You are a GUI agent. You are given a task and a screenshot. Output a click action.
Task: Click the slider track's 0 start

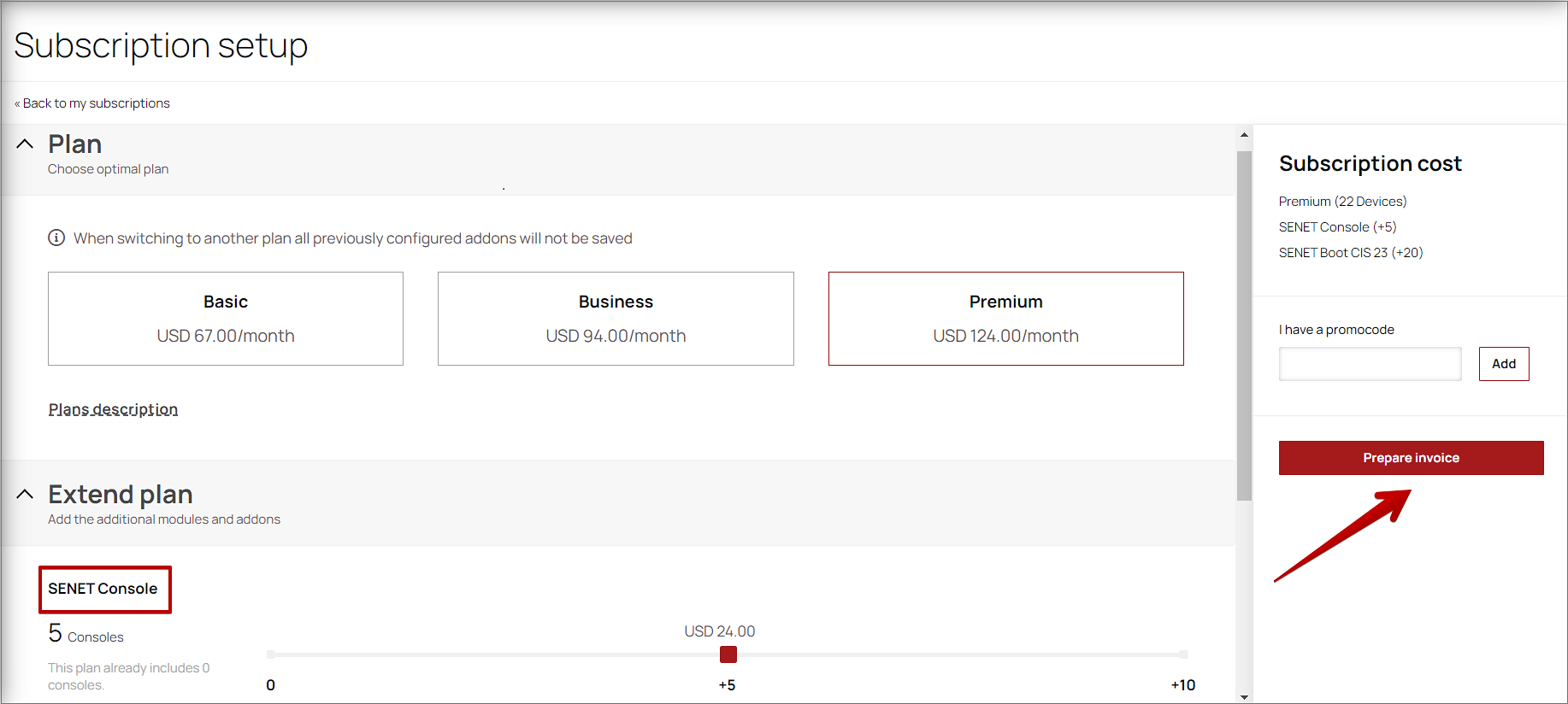[271, 654]
